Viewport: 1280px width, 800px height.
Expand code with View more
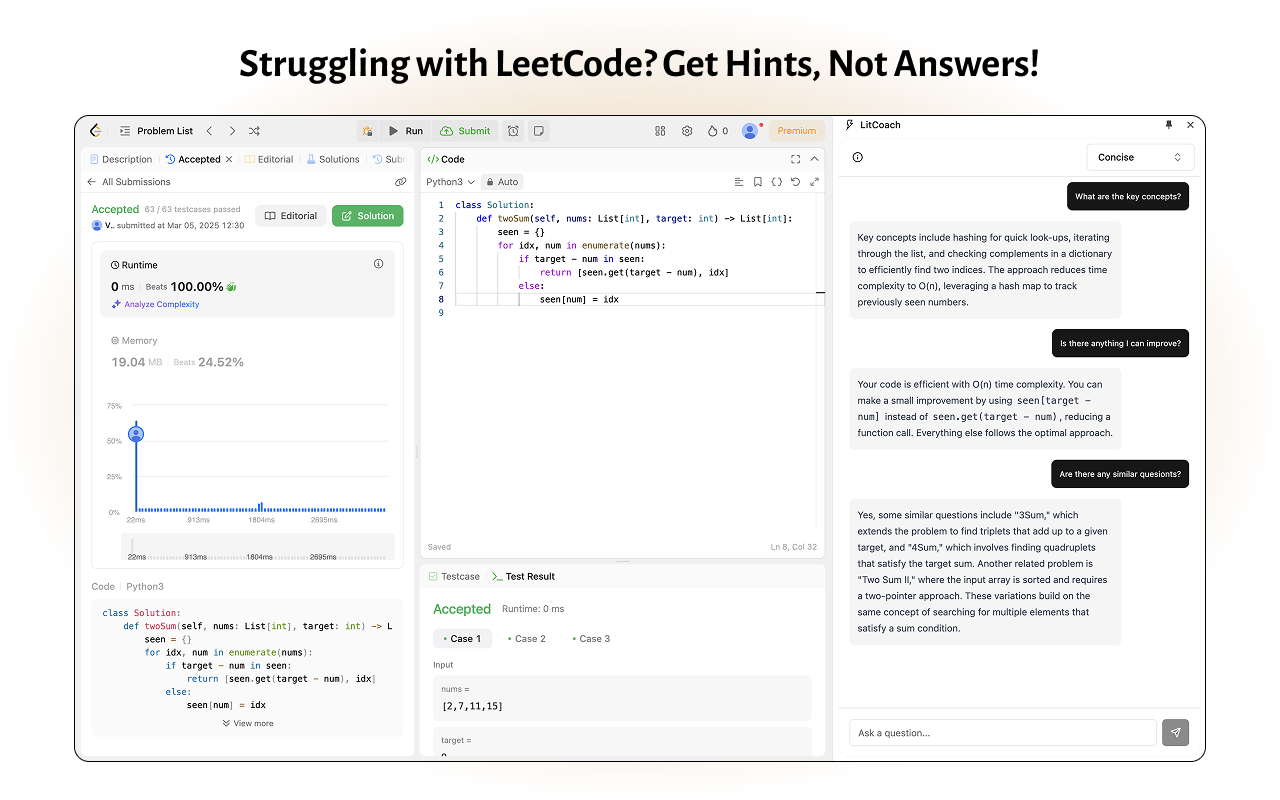247,723
